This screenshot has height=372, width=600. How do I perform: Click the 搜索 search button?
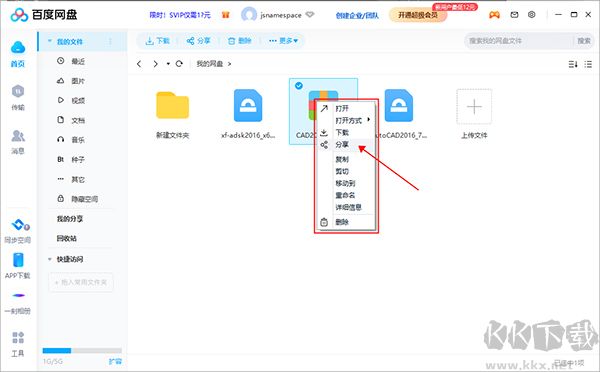tap(584, 41)
